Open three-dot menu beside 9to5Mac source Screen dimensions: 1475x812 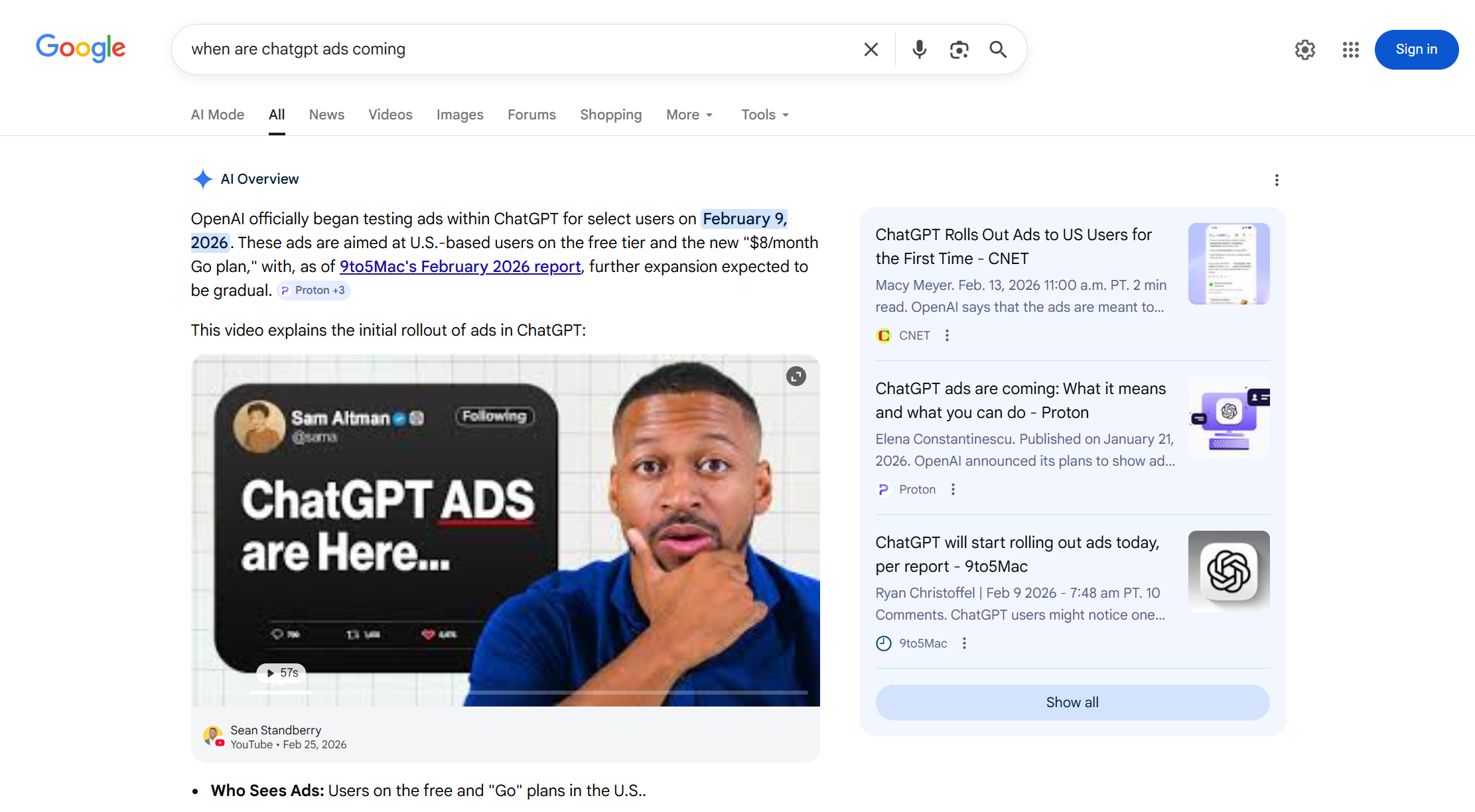point(964,643)
